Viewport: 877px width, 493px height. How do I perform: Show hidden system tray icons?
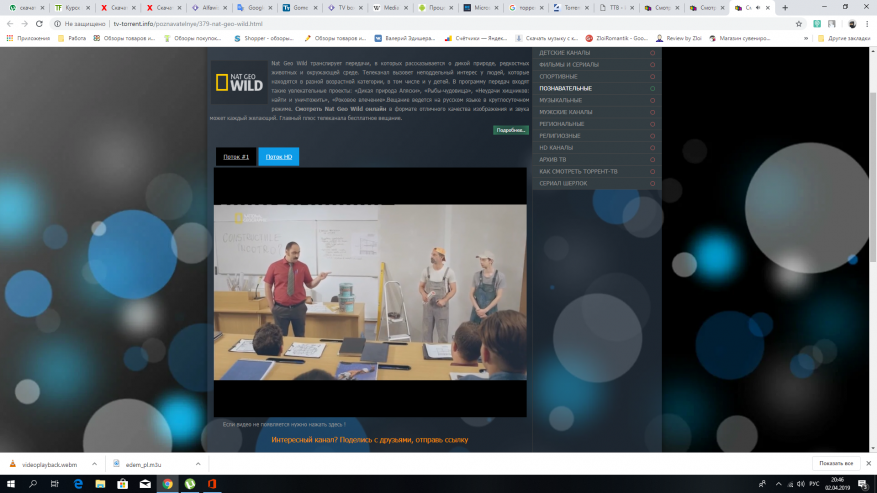click(x=779, y=484)
